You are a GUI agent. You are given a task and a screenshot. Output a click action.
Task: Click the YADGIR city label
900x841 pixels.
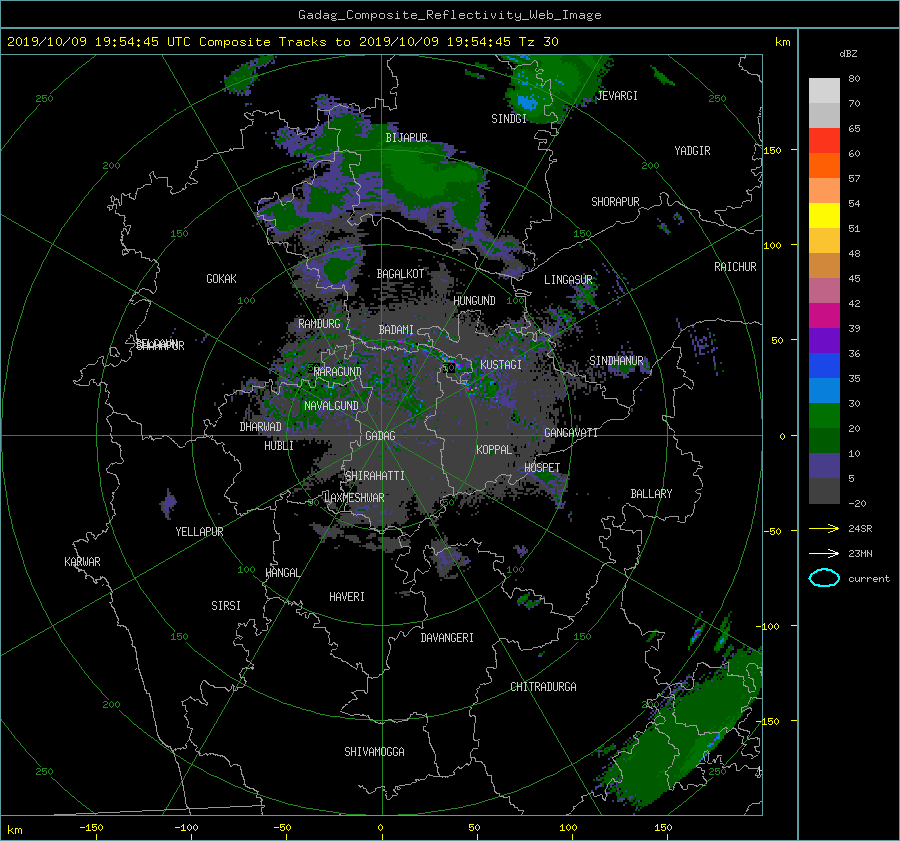tap(692, 150)
